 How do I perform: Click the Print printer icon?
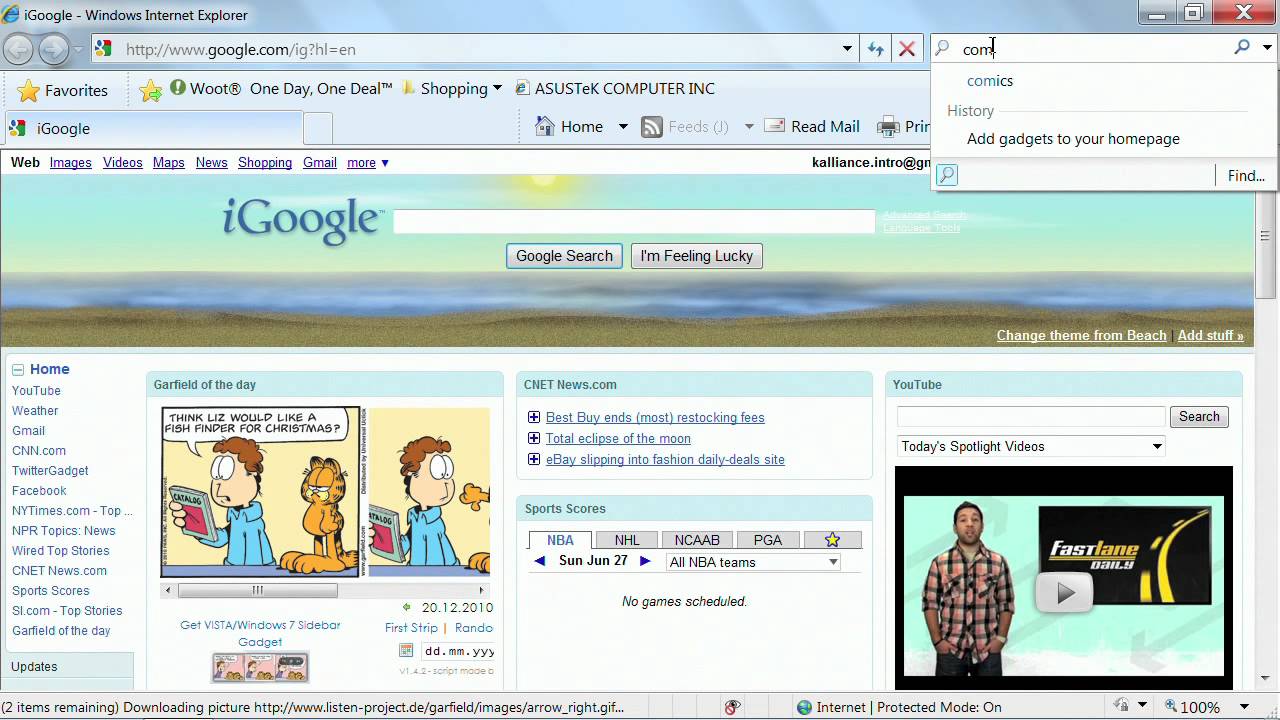(x=888, y=127)
